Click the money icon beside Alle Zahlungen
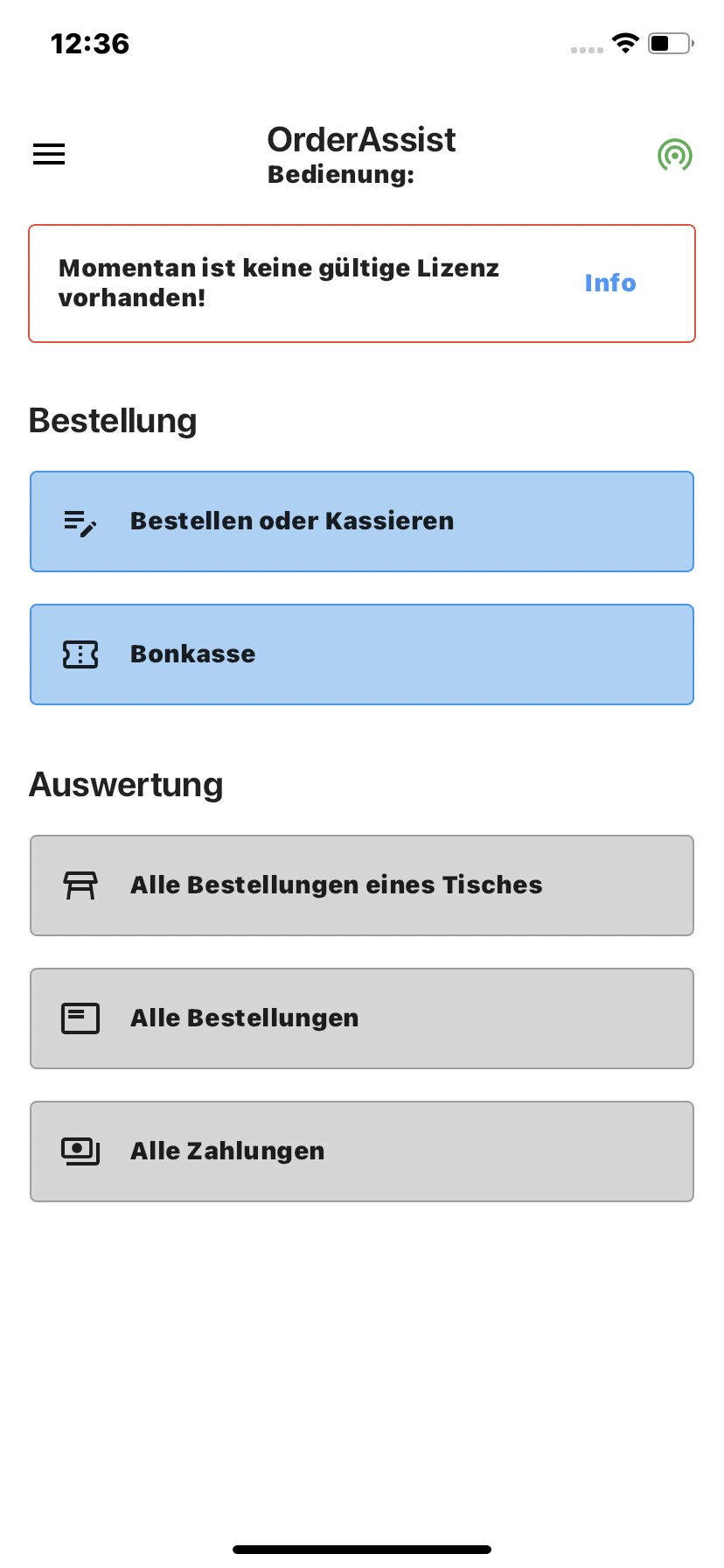724x1568 pixels. [80, 1151]
